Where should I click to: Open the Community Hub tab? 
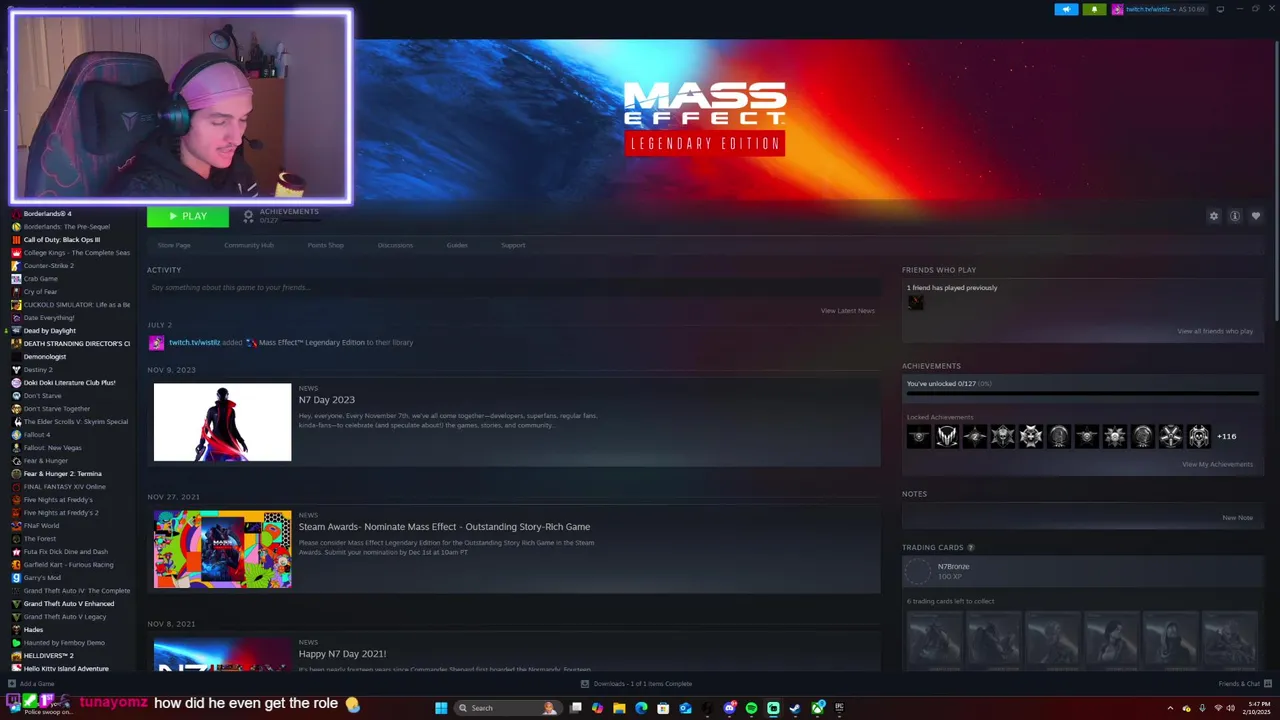(249, 245)
